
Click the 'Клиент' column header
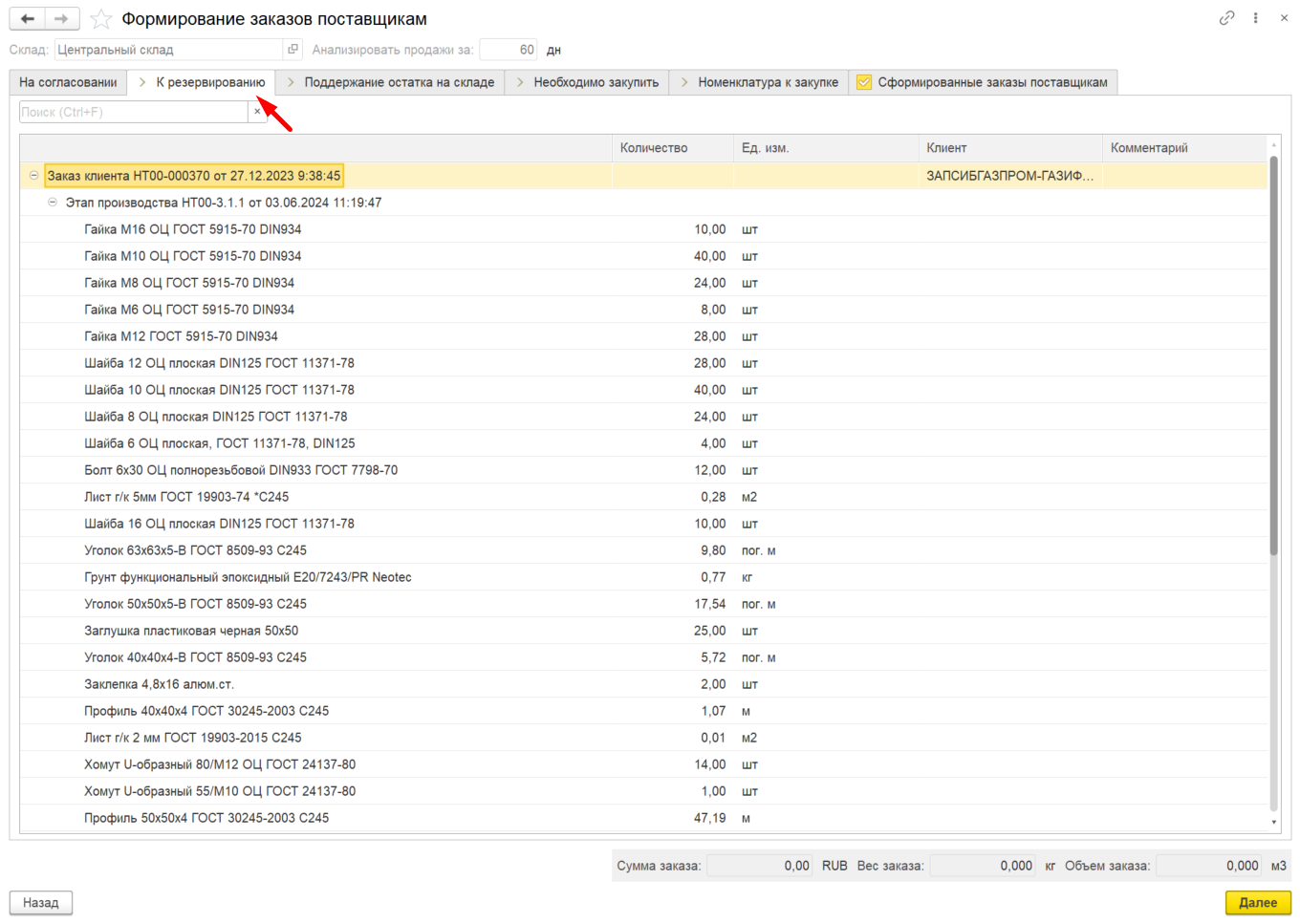1010,148
